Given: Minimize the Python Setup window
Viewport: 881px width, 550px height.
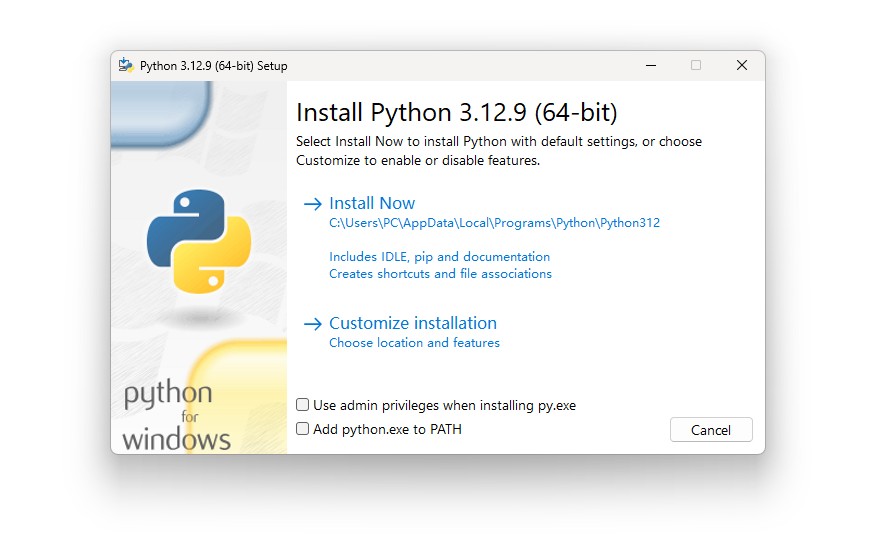Looking at the screenshot, I should 651,66.
